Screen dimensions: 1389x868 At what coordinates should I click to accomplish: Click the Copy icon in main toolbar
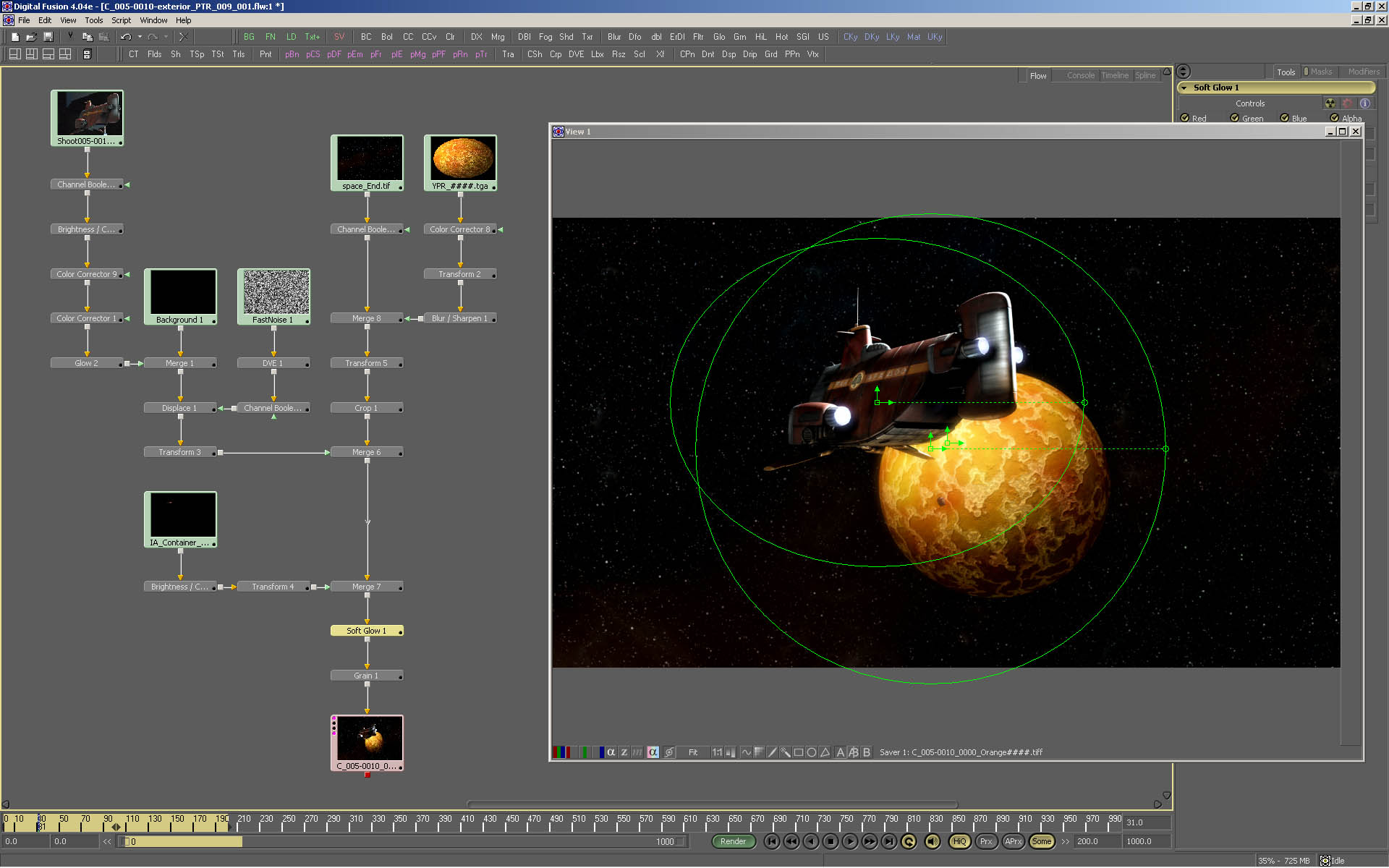87,37
